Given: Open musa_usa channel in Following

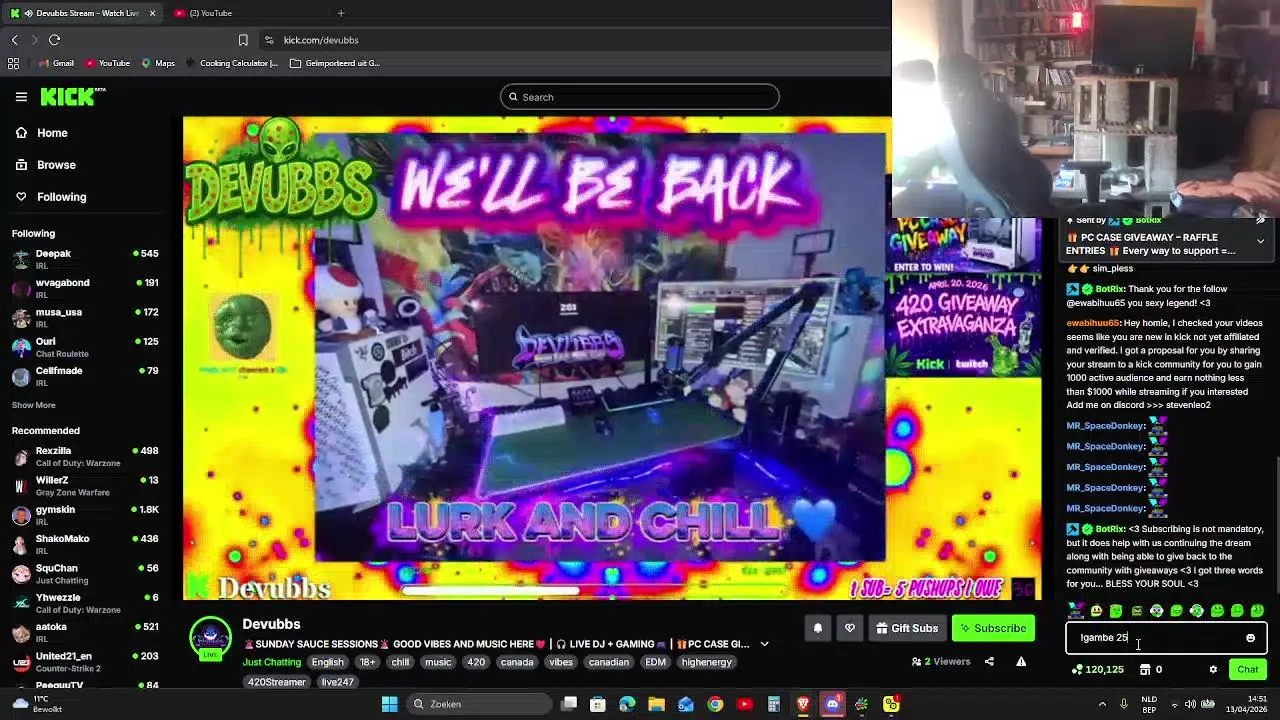Looking at the screenshot, I should pyautogui.click(x=85, y=318).
